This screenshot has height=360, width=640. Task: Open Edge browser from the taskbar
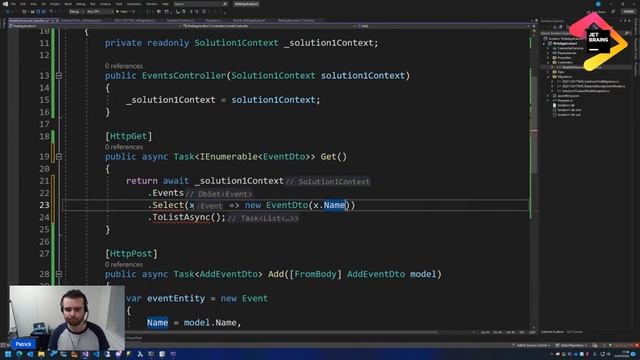[x=19, y=354]
